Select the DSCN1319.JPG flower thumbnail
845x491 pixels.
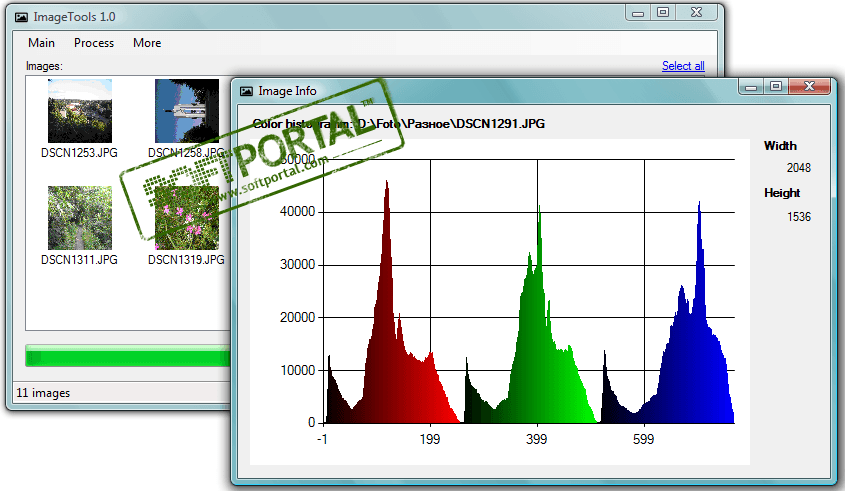(x=187, y=218)
